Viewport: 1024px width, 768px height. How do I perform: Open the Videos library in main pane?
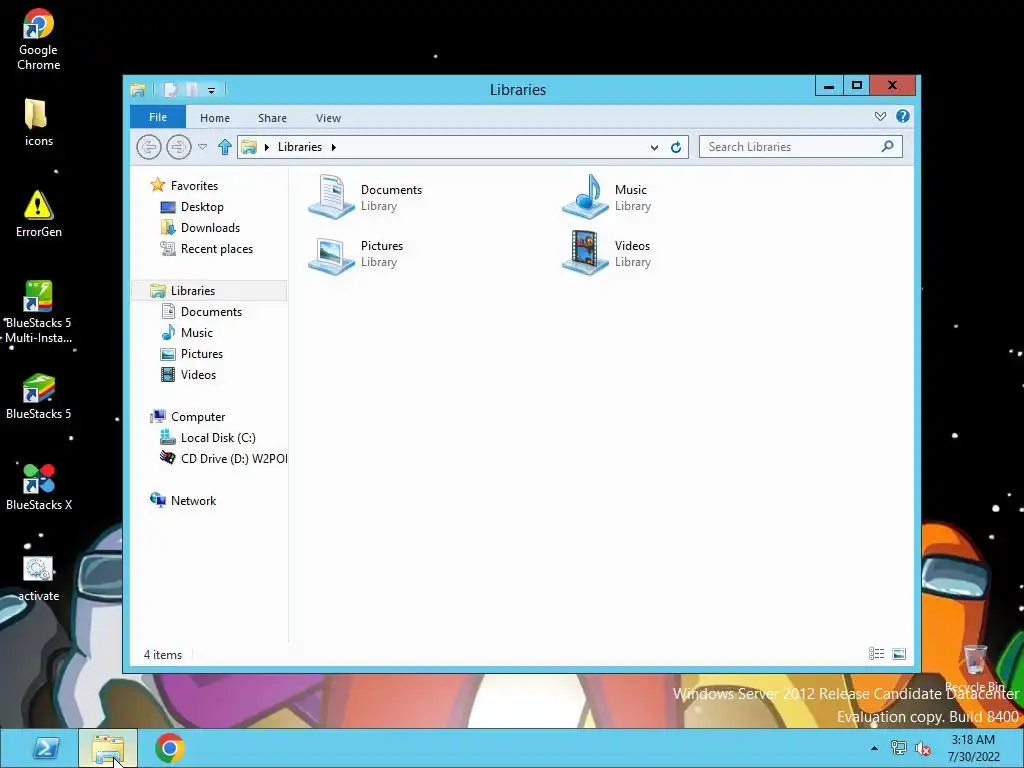tap(607, 253)
